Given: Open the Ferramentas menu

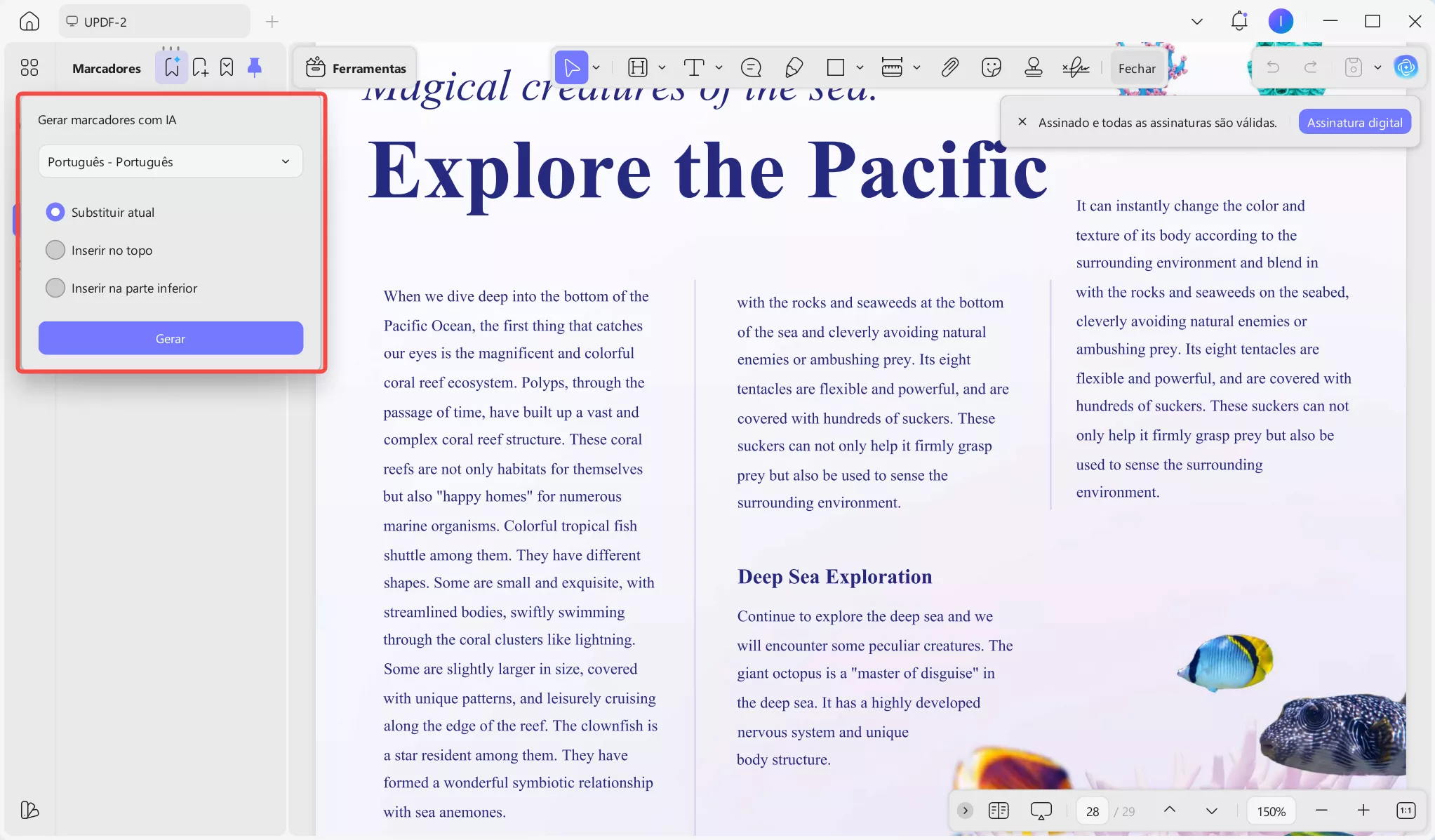Looking at the screenshot, I should pyautogui.click(x=356, y=68).
